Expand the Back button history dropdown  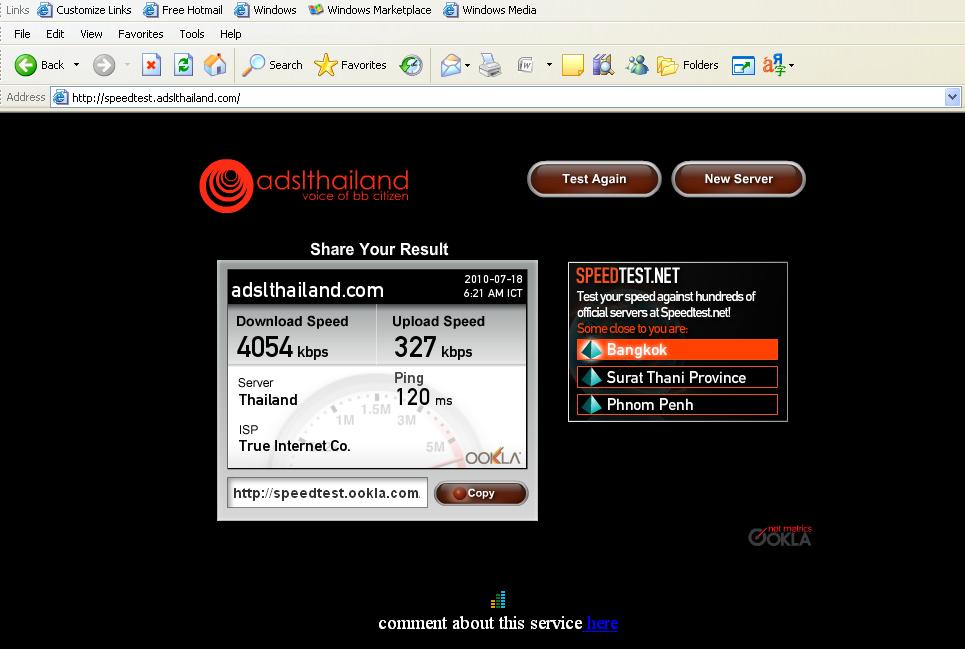pyautogui.click(x=76, y=65)
